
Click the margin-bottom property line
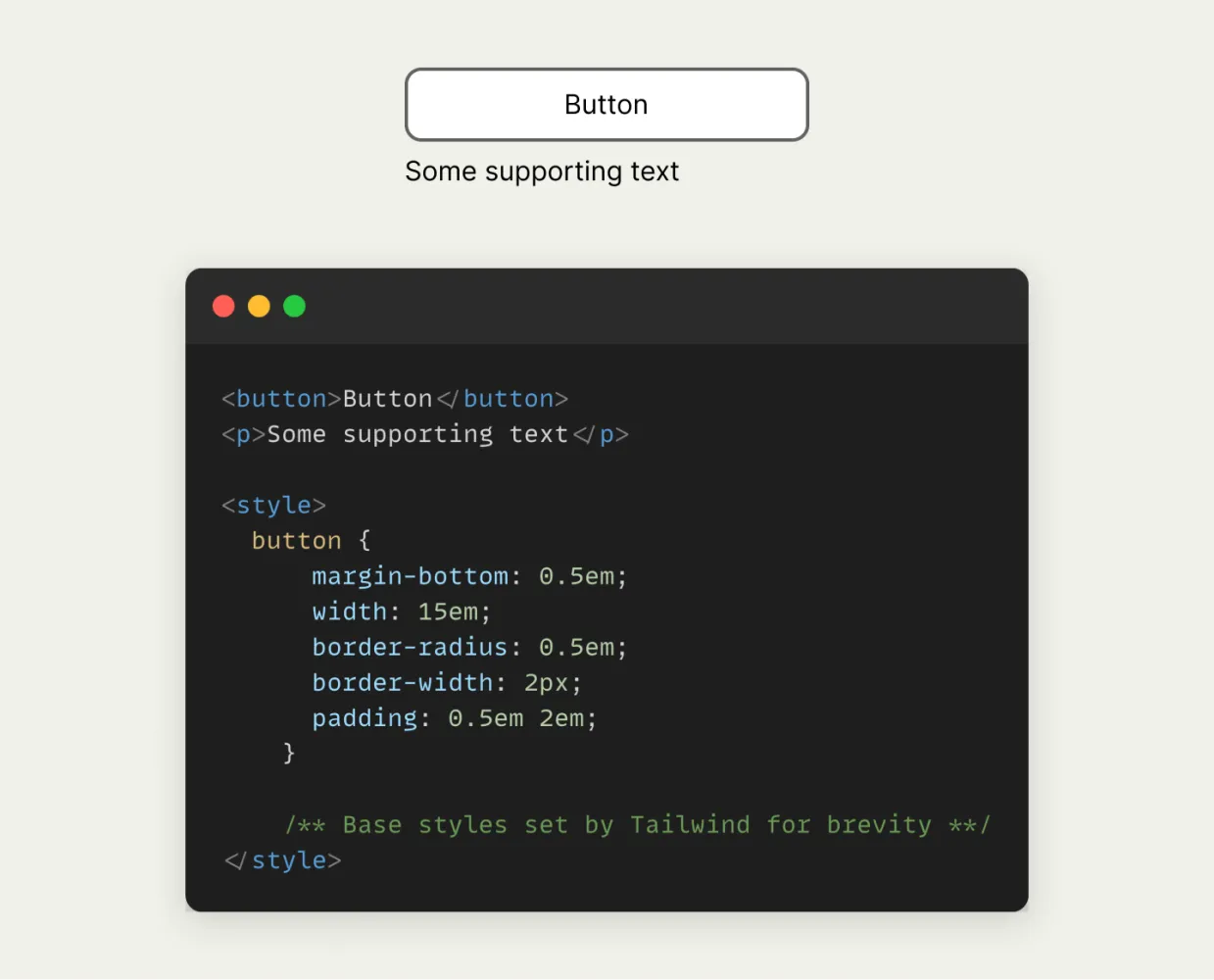click(469, 576)
